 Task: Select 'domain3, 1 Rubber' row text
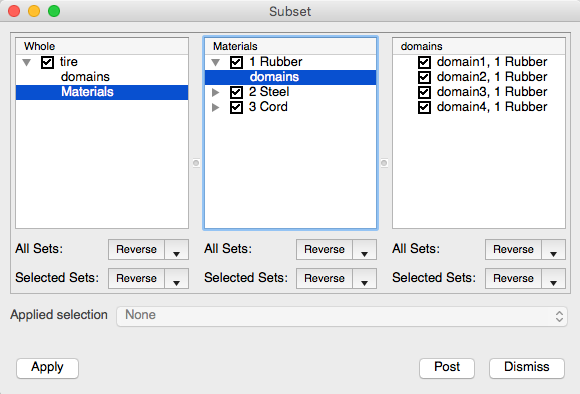(x=492, y=92)
